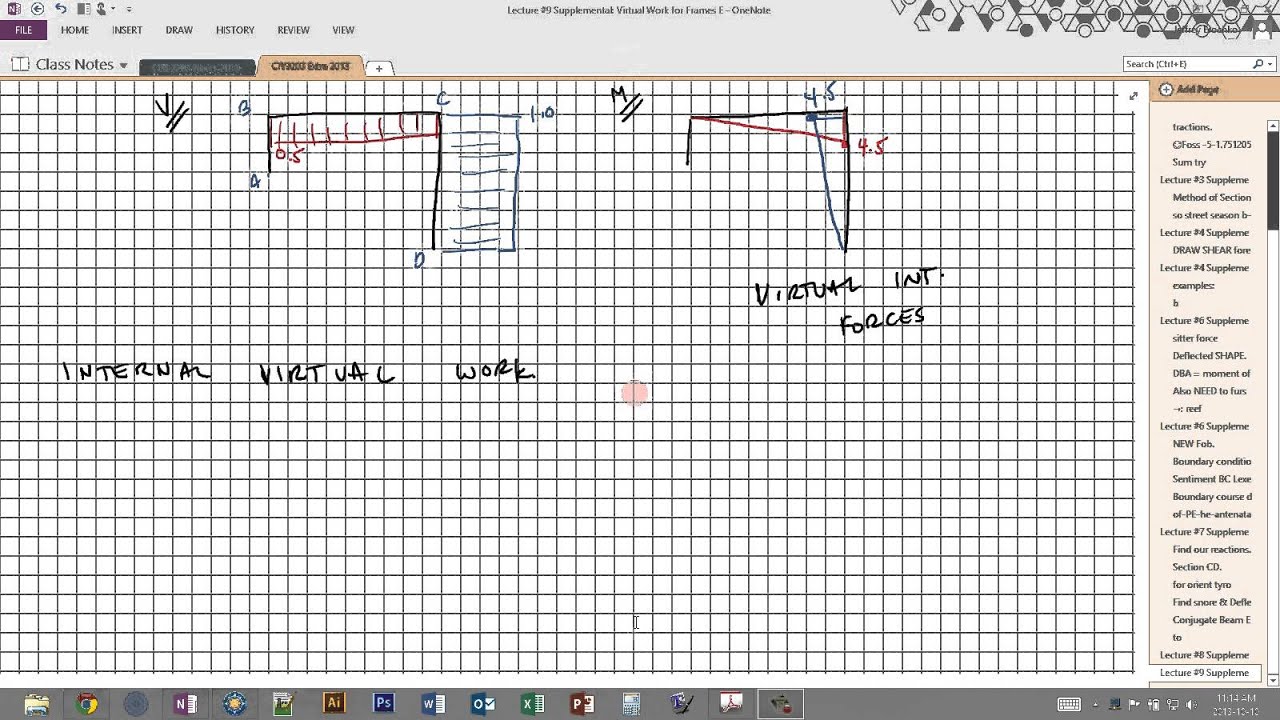Open the 'DBA = moment of' subpage
Viewport: 1280px width, 720px height.
click(1211, 373)
